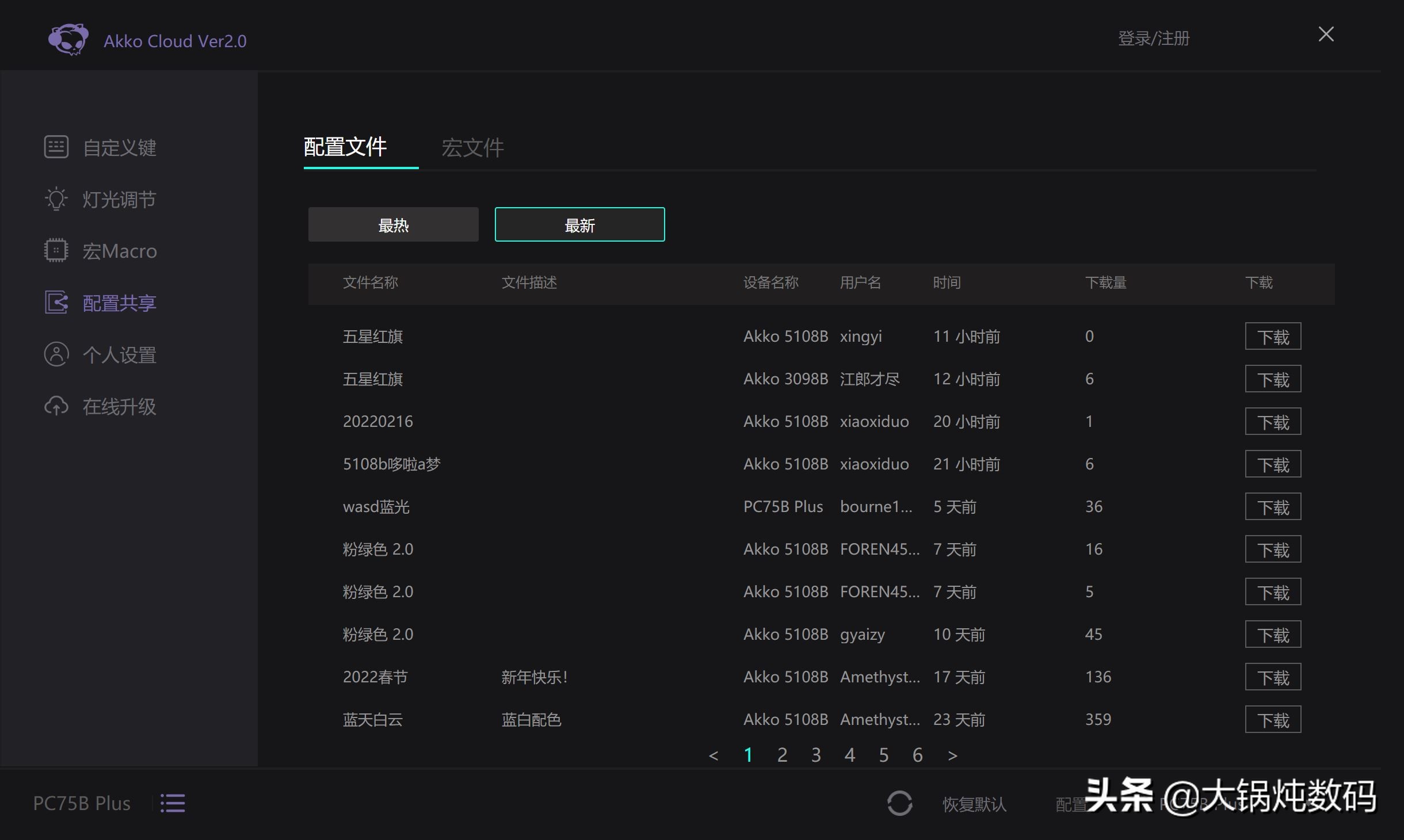Viewport: 1404px width, 840px height.
Task: Open 自定义键 in sidebar
Action: (119, 147)
